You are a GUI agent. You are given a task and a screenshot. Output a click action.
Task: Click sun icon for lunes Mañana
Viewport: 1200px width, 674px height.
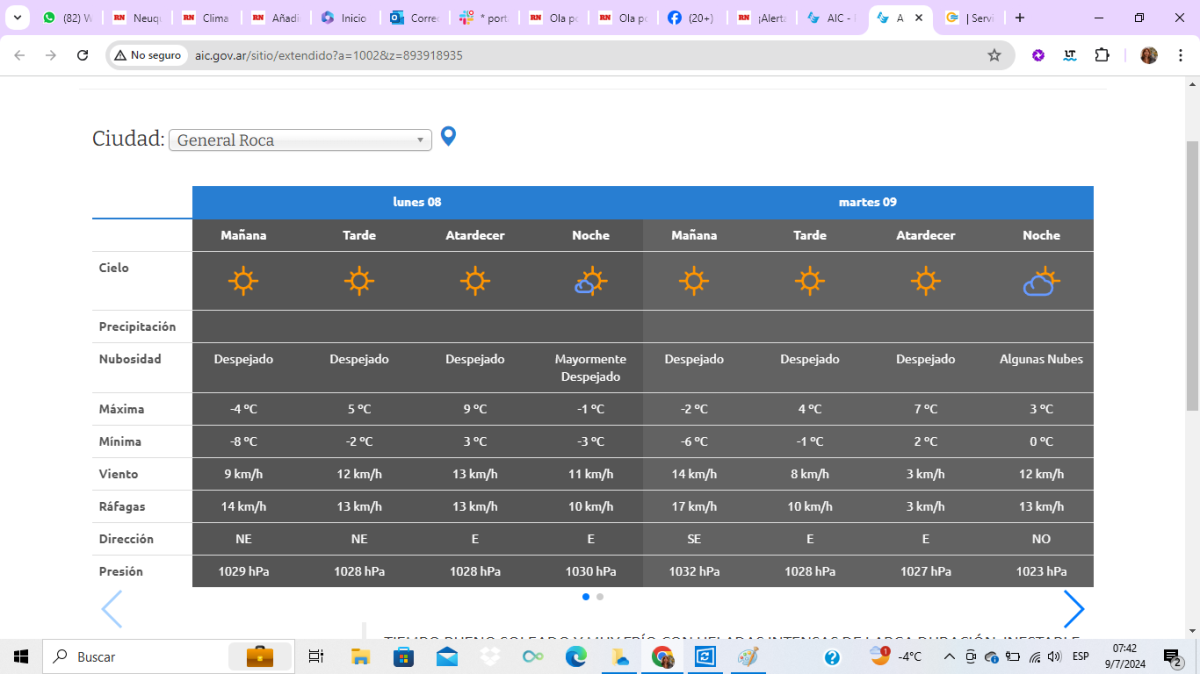[x=243, y=281]
